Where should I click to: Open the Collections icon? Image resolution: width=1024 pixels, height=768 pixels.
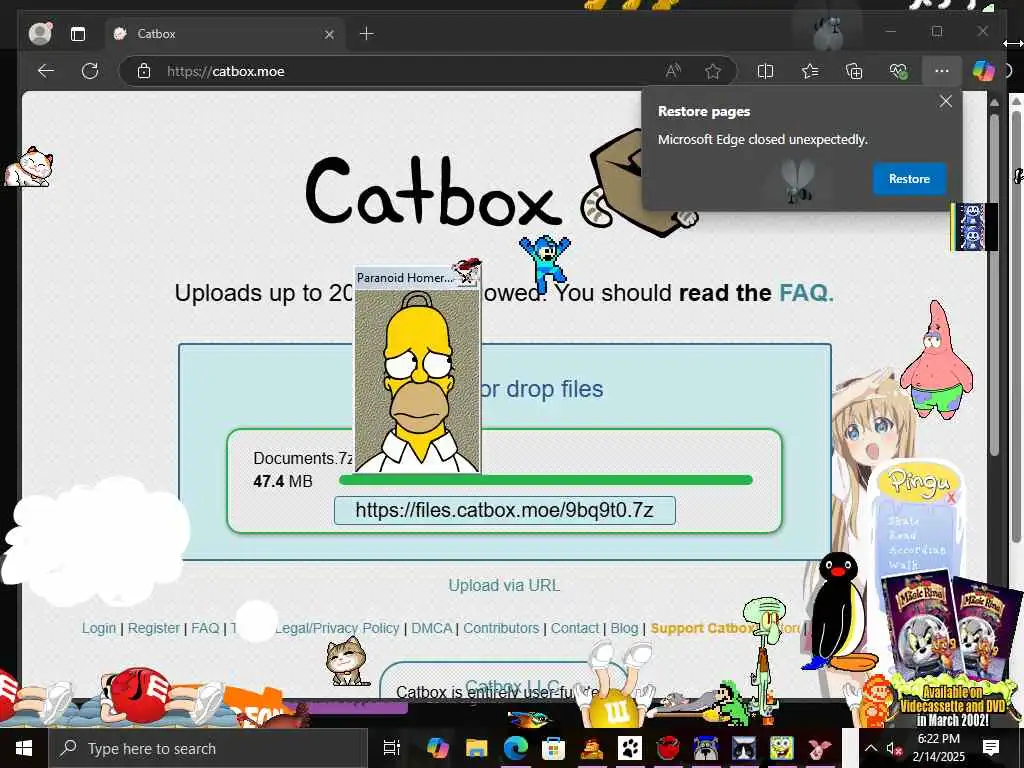(854, 71)
